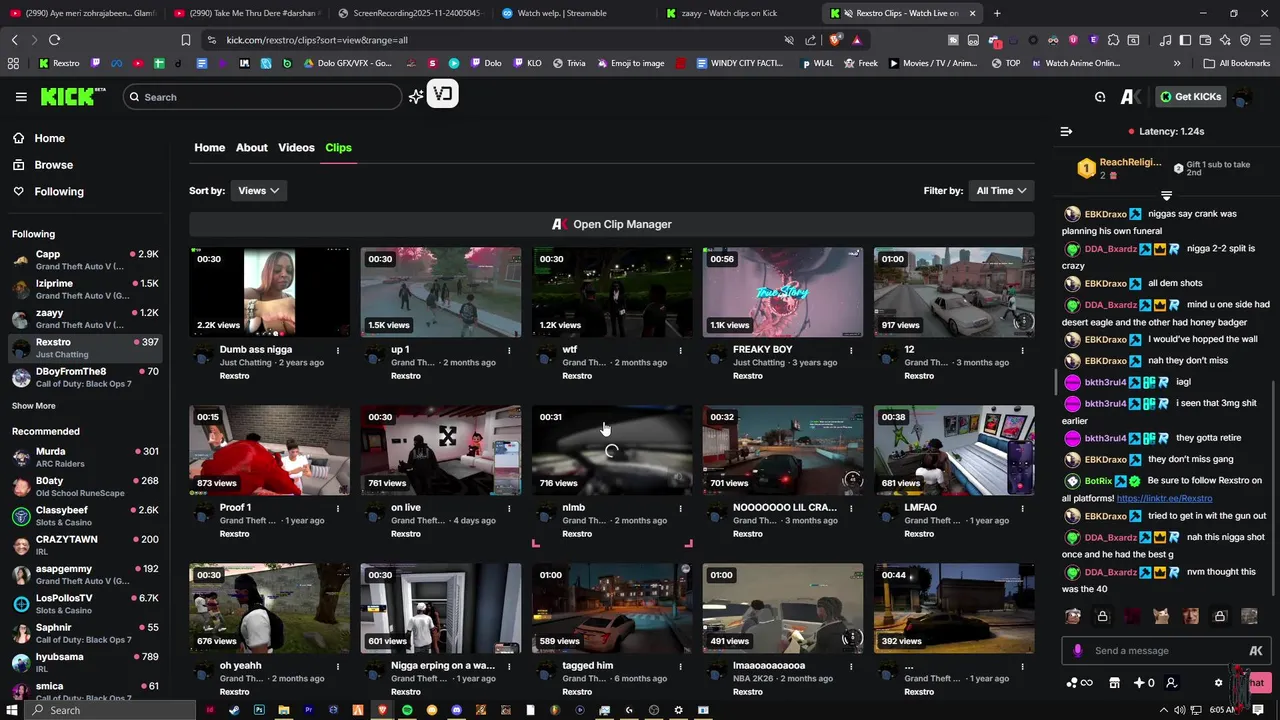1280x720 pixels.
Task: Open options menu for 'on live' clip
Action: pos(509,508)
